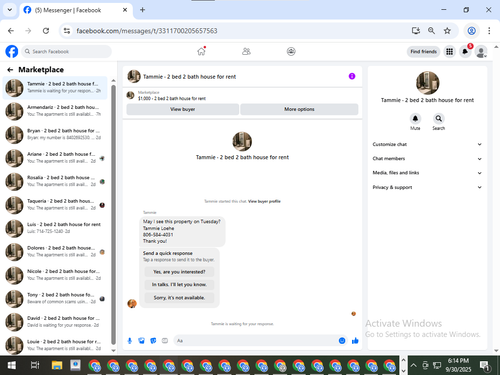Send a thumbs up like
The width and height of the screenshot is (500, 375).
click(x=355, y=341)
